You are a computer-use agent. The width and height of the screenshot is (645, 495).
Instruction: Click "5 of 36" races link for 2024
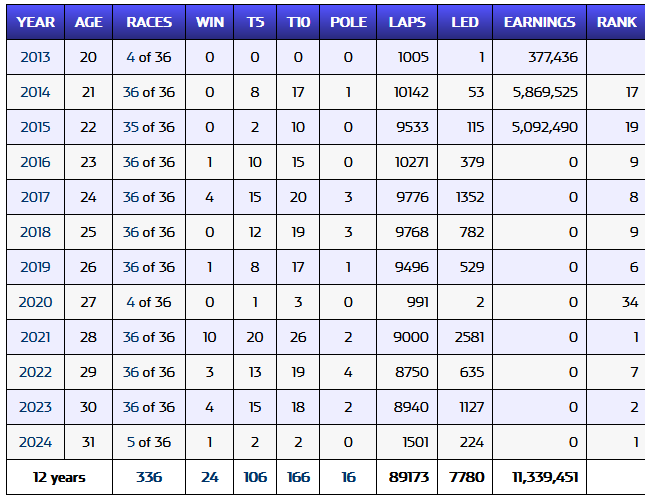[149, 442]
